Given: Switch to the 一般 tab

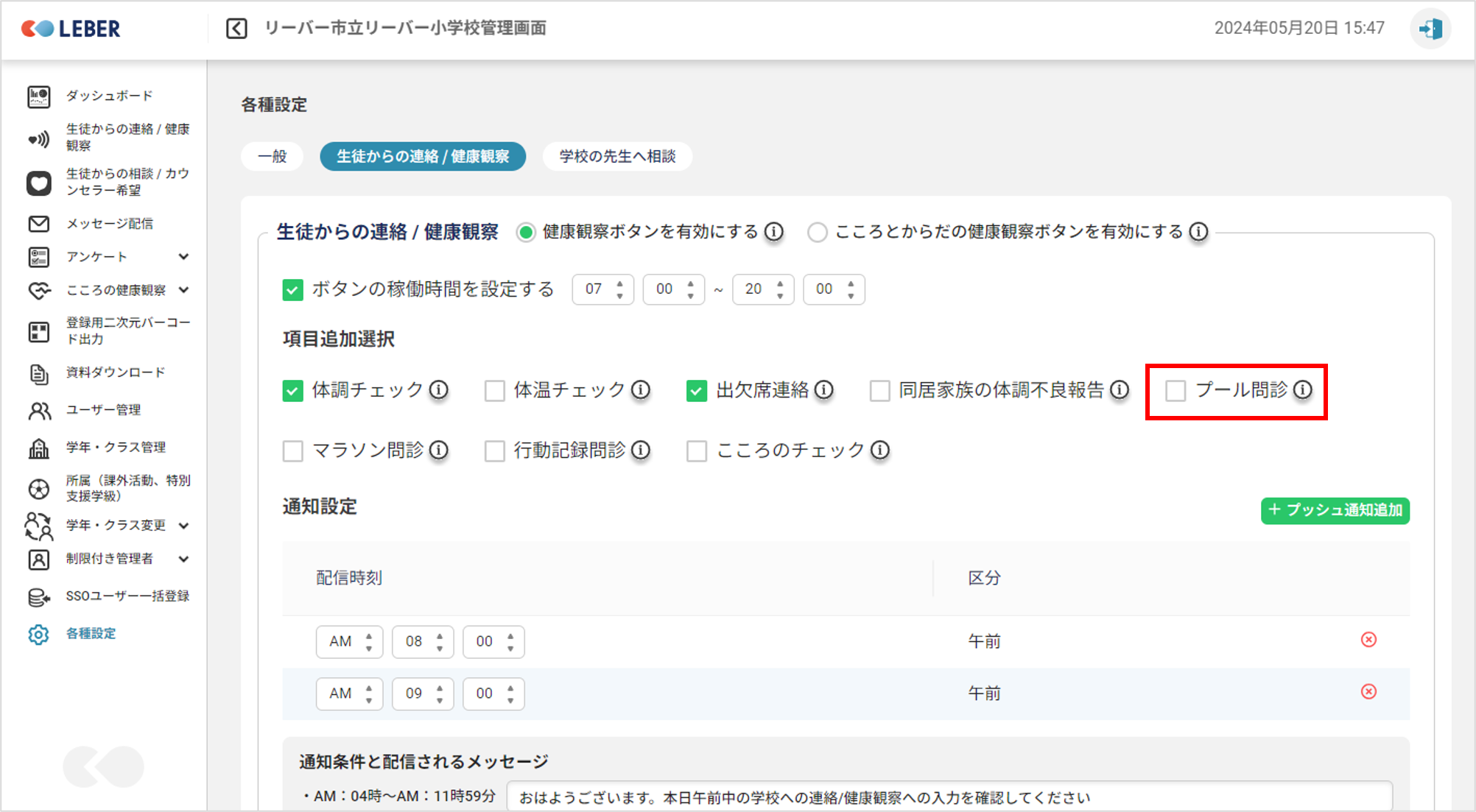Looking at the screenshot, I should [272, 156].
